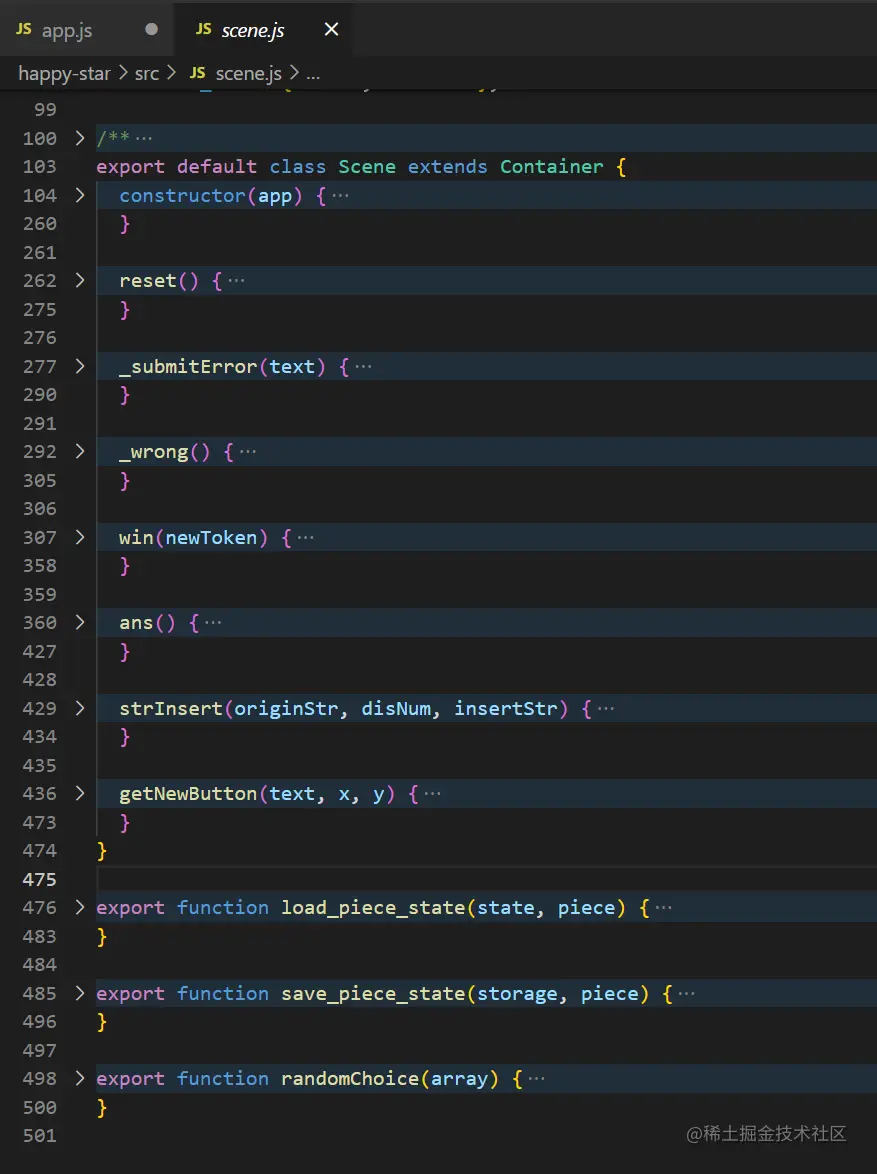Expand the constructor fold at line 104
Image resolution: width=877 pixels, height=1174 pixels.
(80, 195)
